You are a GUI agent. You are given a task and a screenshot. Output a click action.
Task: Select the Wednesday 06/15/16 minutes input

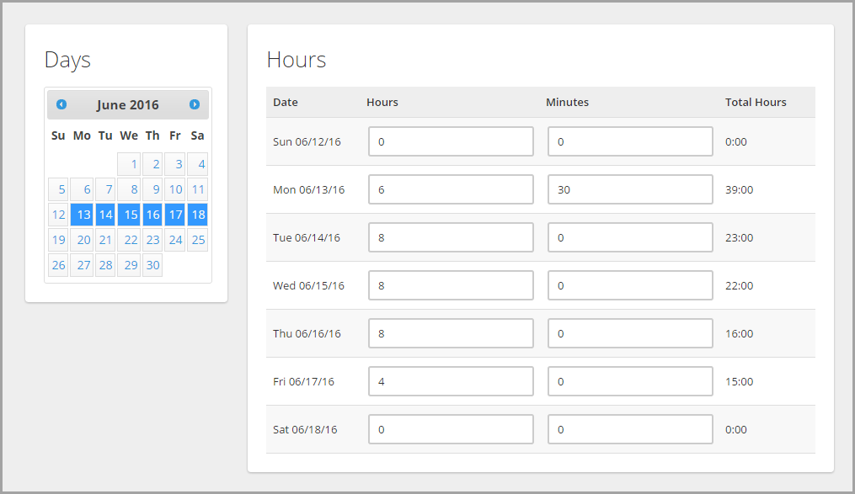[x=630, y=286]
